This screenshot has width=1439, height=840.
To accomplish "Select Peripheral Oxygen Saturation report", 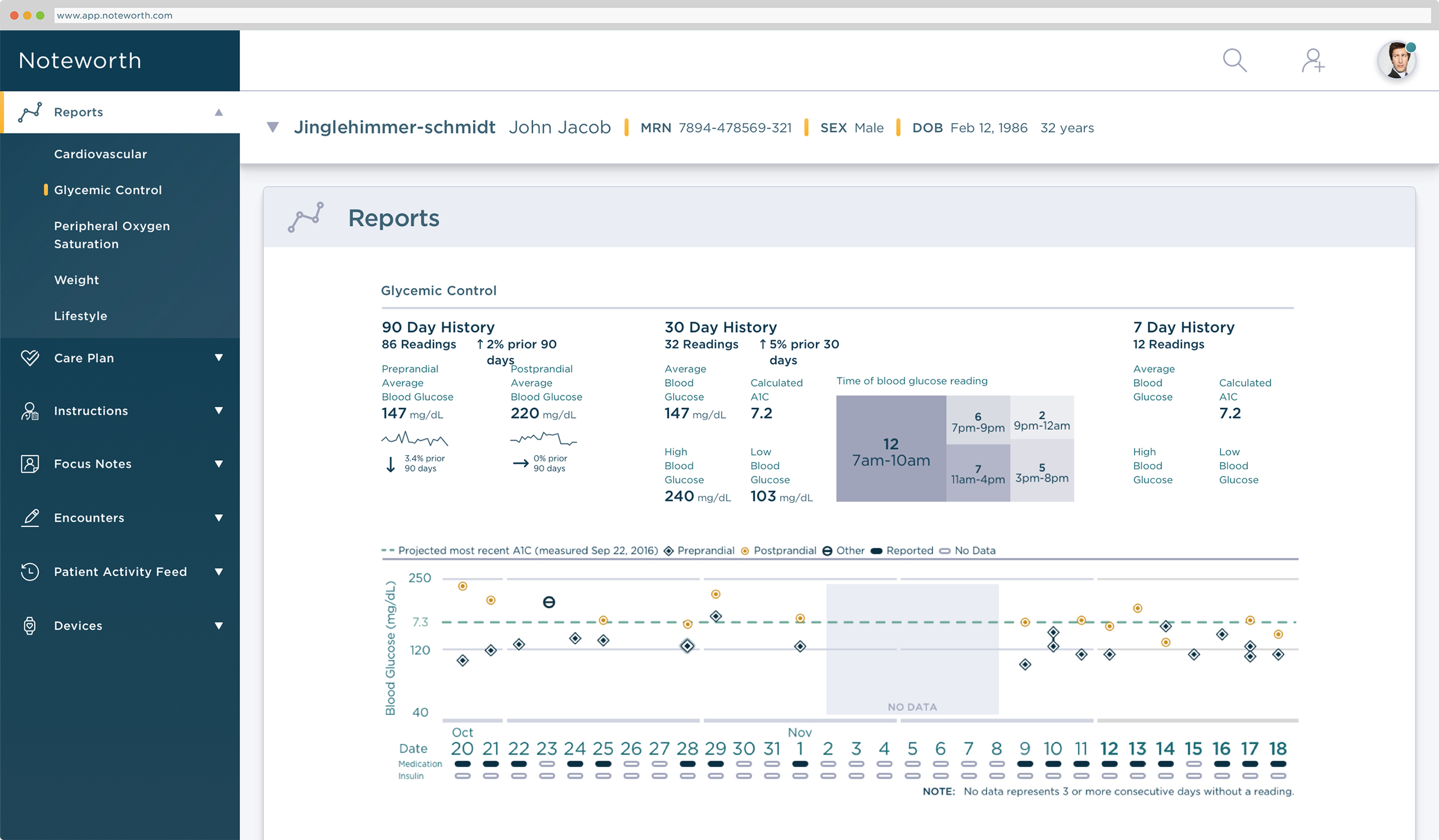I will 112,235.
